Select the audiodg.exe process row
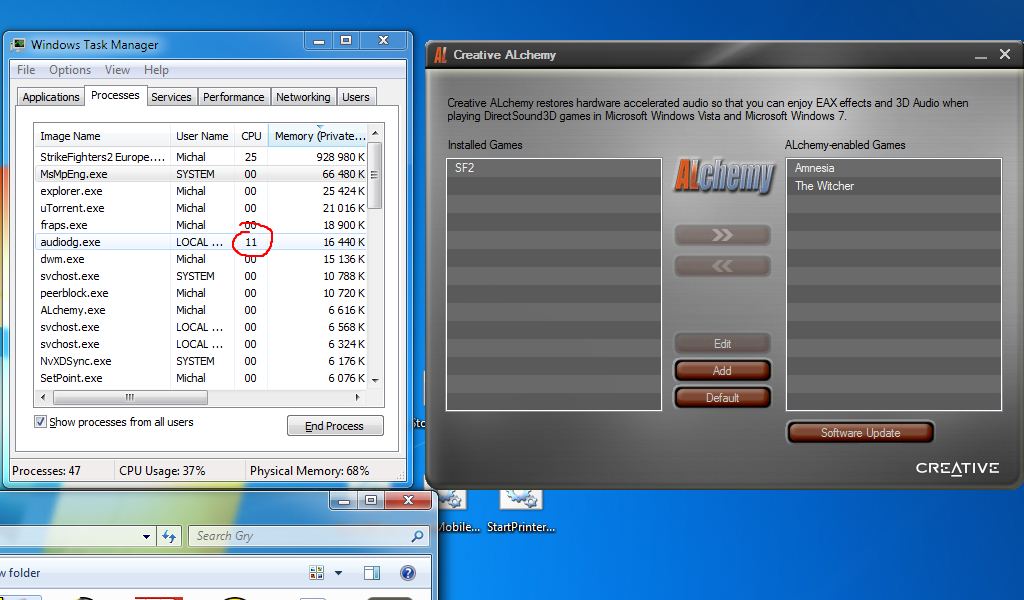The width and height of the screenshot is (1024, 600). point(201,242)
